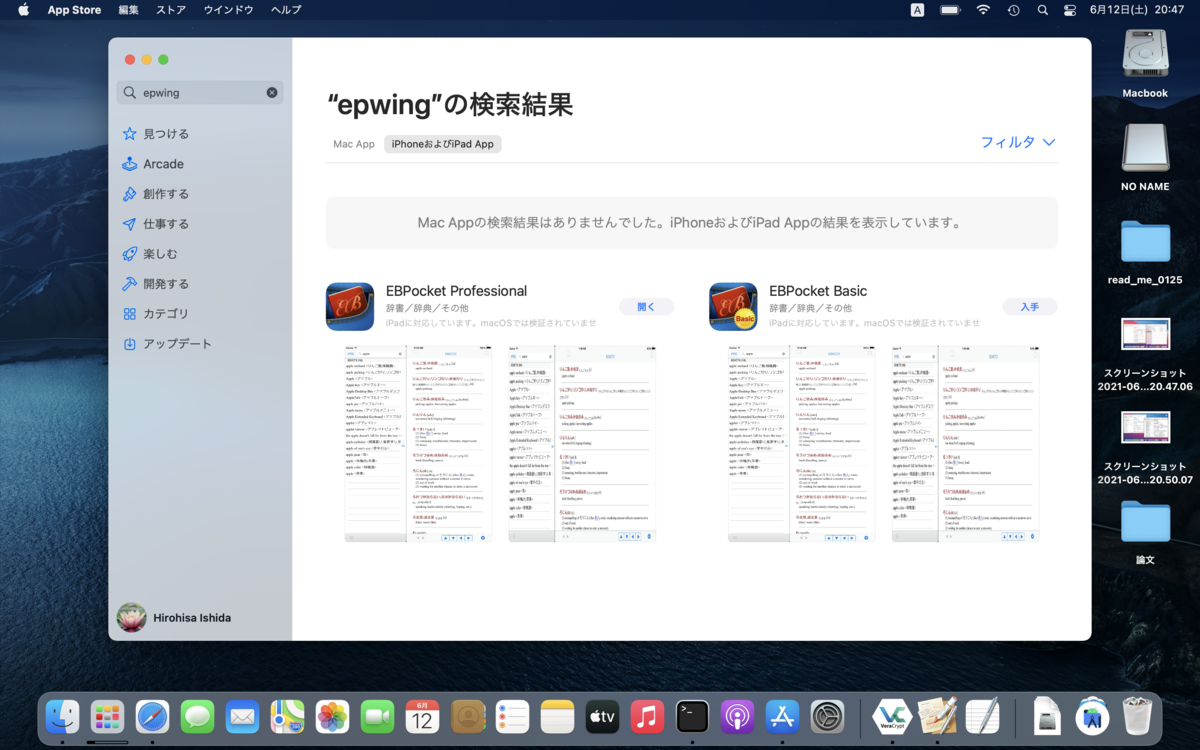Switch to the Mac App tab
Image resolution: width=1200 pixels, height=750 pixels.
coord(354,144)
